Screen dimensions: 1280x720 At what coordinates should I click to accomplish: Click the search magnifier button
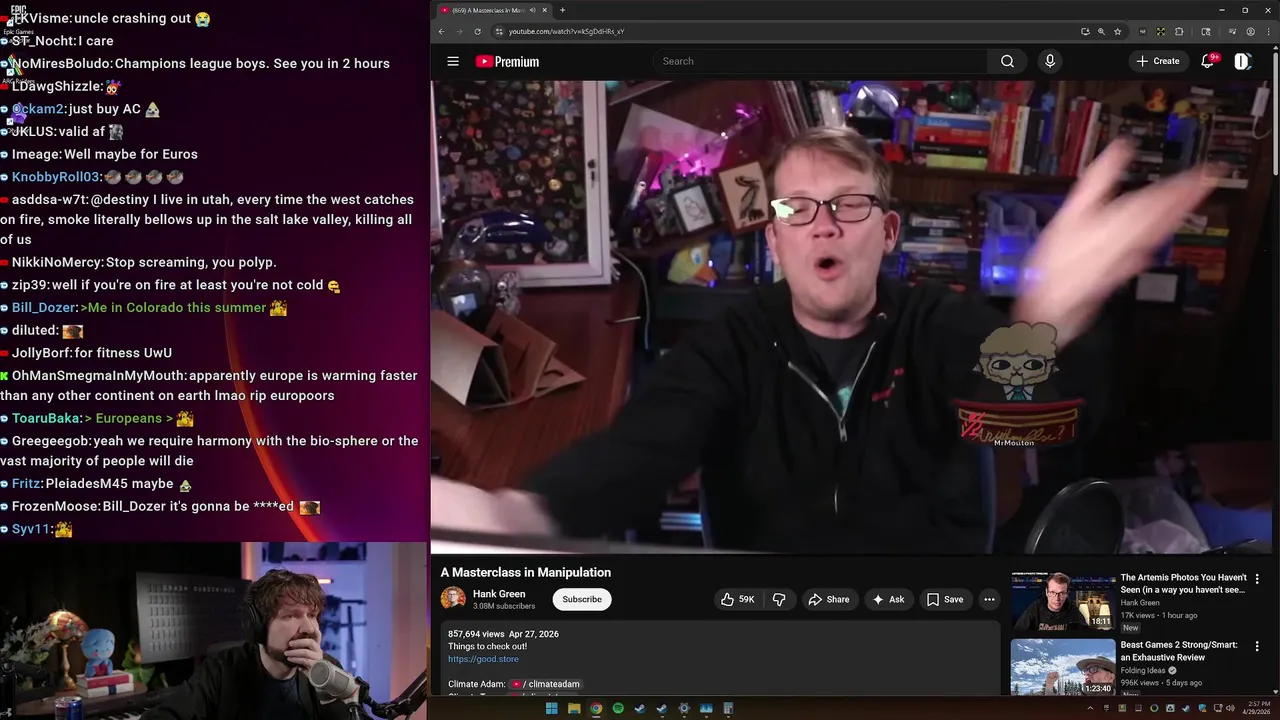(1007, 61)
